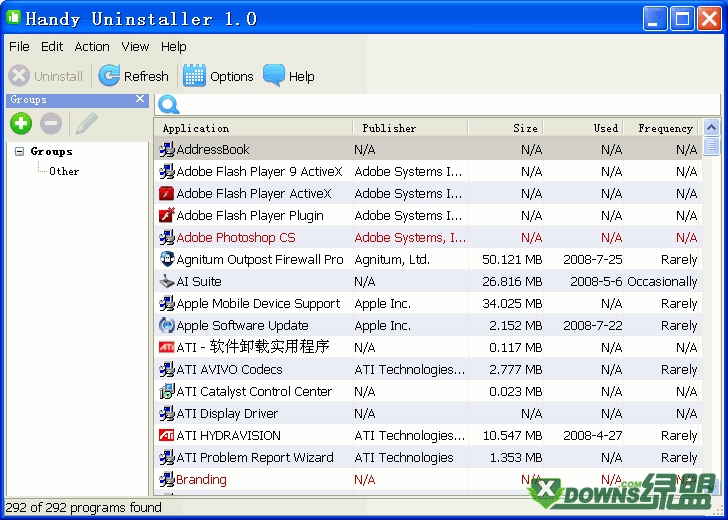Open the Help menu
This screenshot has height=520, width=728.
click(174, 46)
